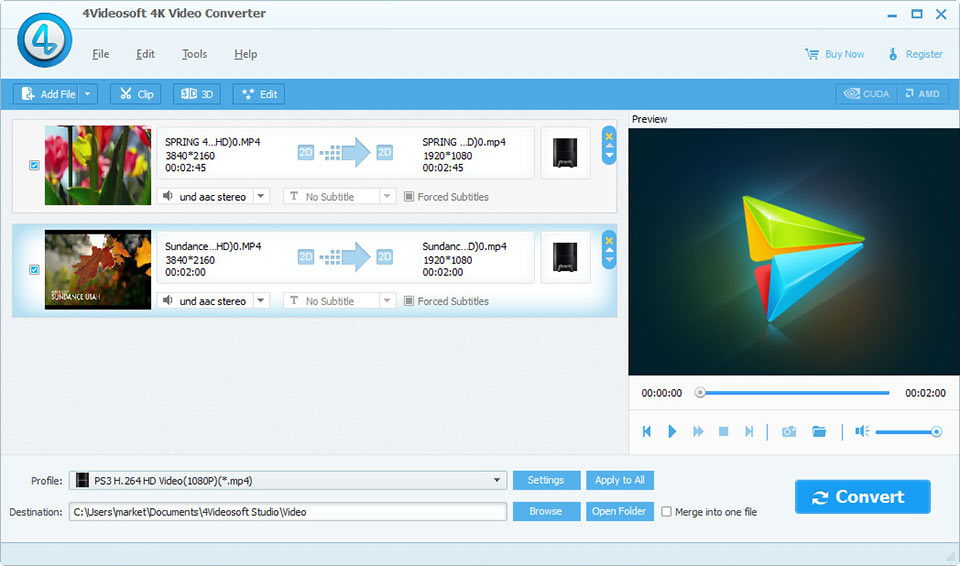Screen dimensions: 960x566
Task: Click the Open Folder button
Action: coord(620,511)
